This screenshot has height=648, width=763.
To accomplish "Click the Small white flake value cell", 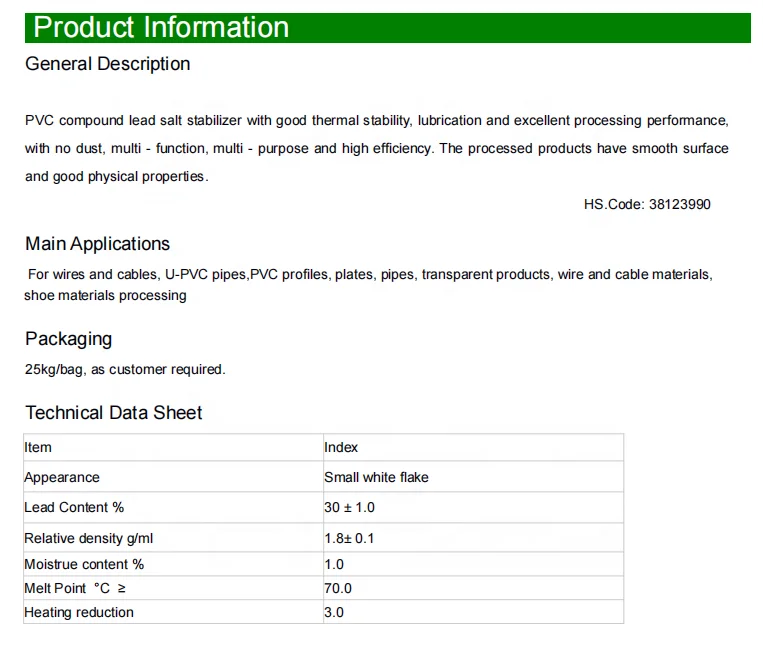I will click(376, 477).
